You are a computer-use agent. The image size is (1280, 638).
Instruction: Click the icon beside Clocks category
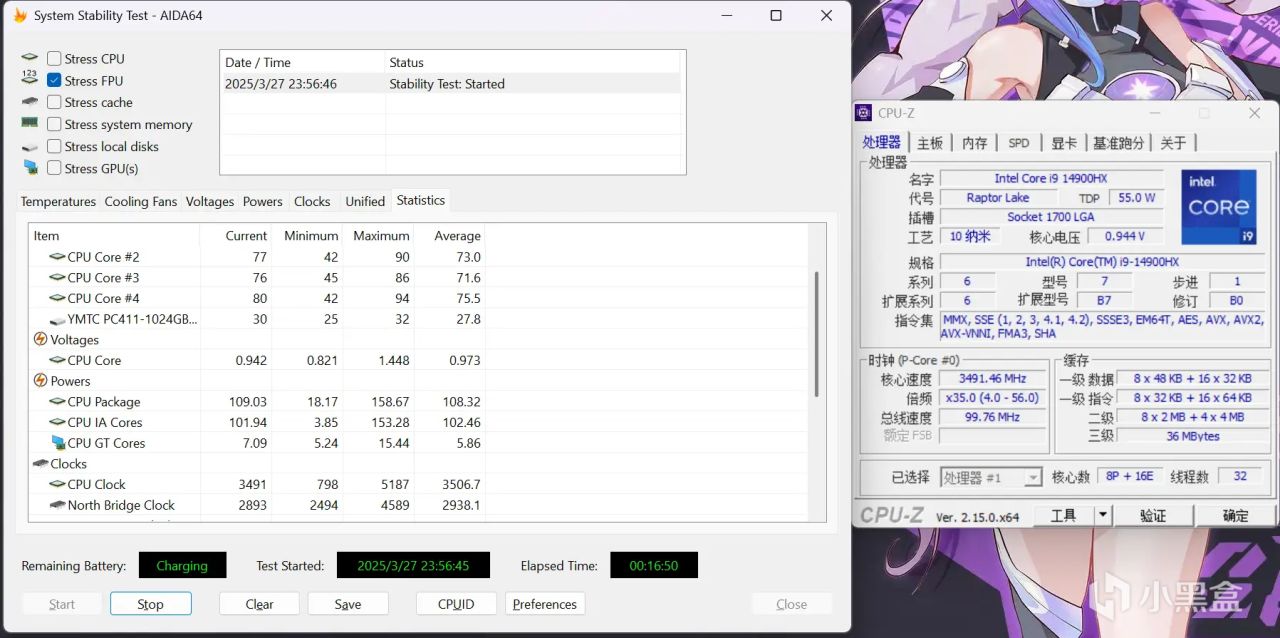pos(40,464)
